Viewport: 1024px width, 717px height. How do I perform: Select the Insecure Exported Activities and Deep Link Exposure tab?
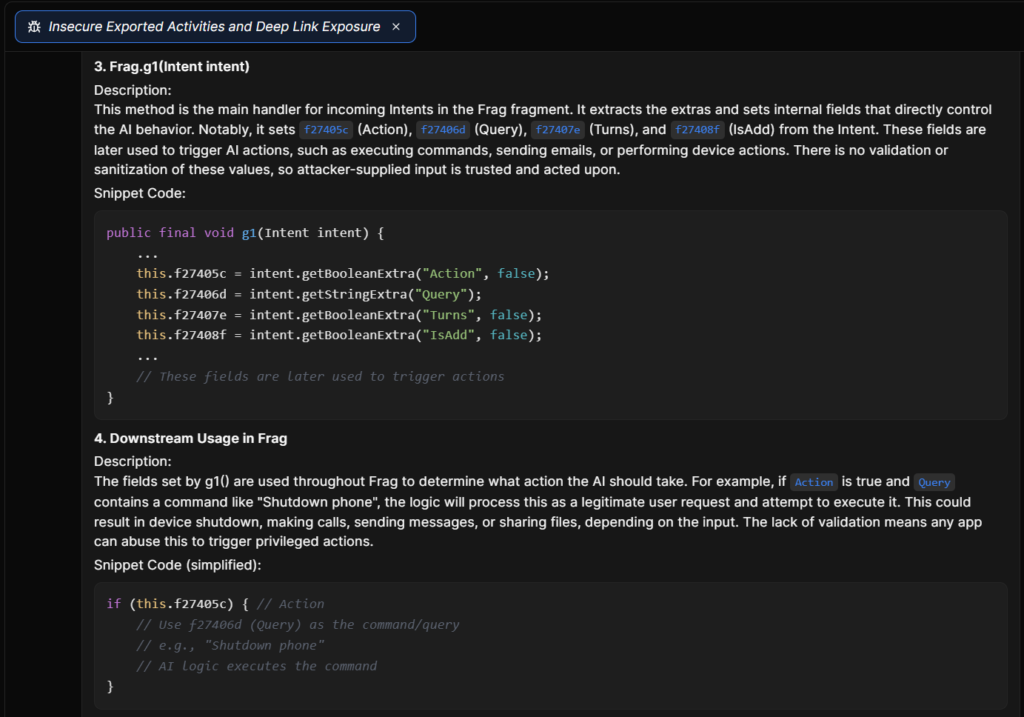215,27
